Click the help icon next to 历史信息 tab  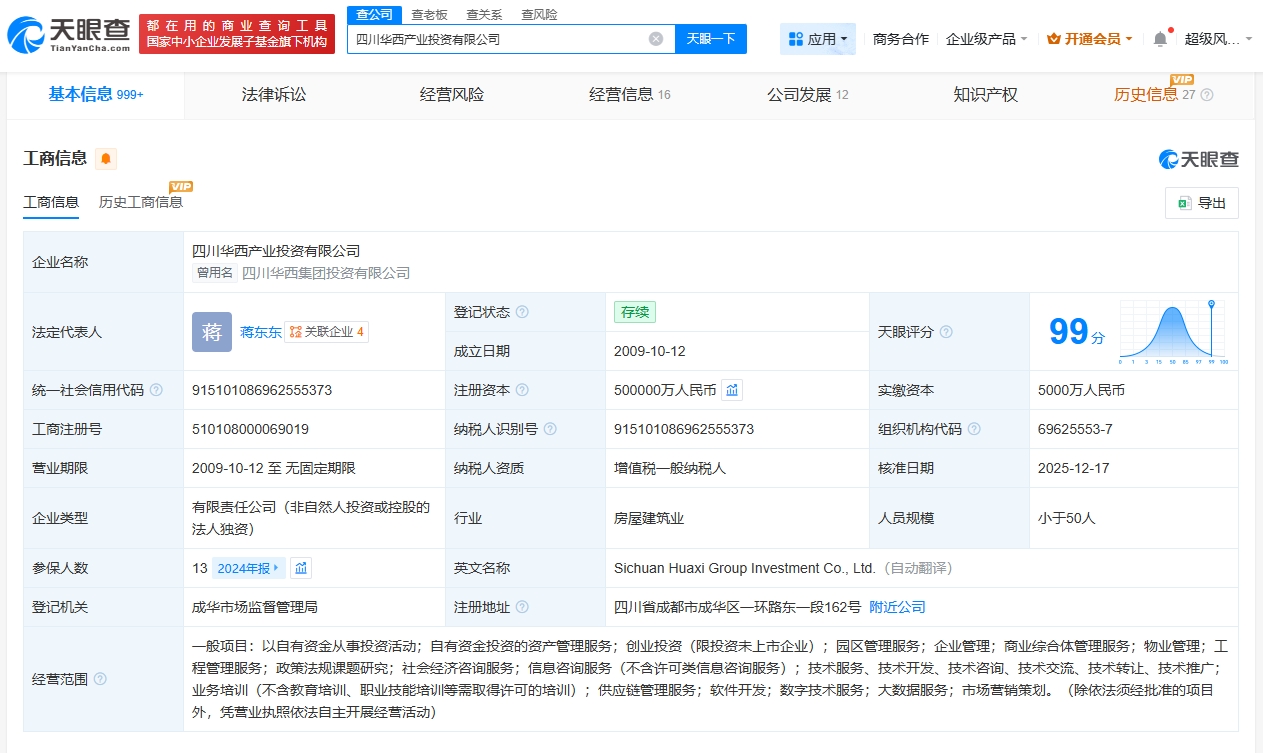point(1207,95)
